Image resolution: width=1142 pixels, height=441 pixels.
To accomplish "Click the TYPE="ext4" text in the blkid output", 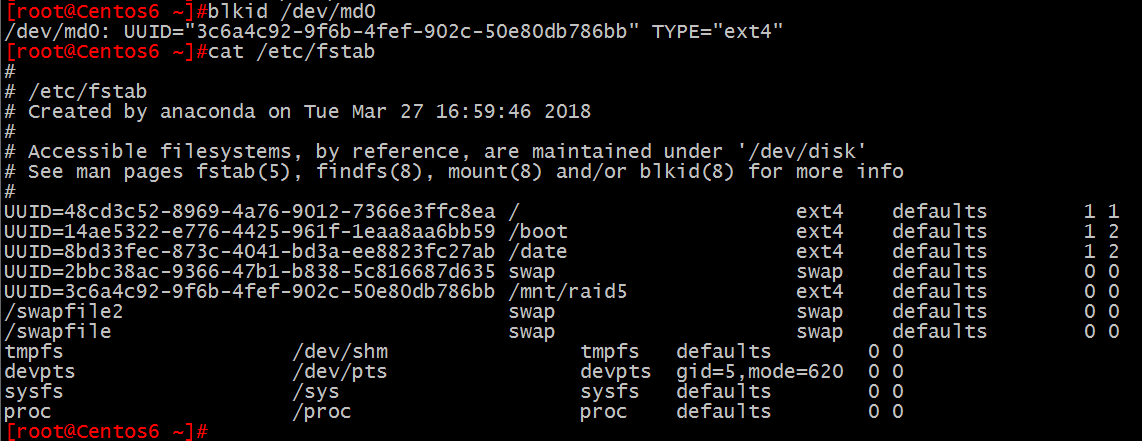I will tap(717, 32).
